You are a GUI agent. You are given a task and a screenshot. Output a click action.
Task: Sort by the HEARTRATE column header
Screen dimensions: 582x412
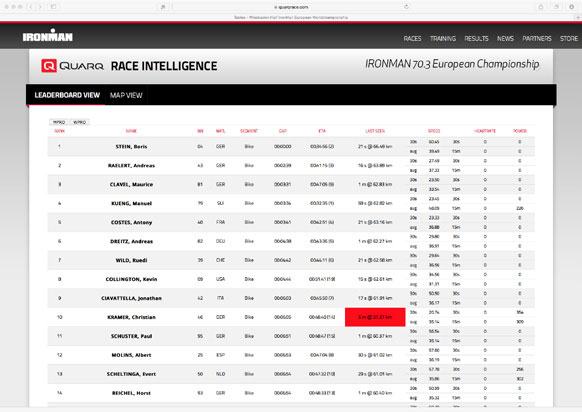tap(485, 131)
